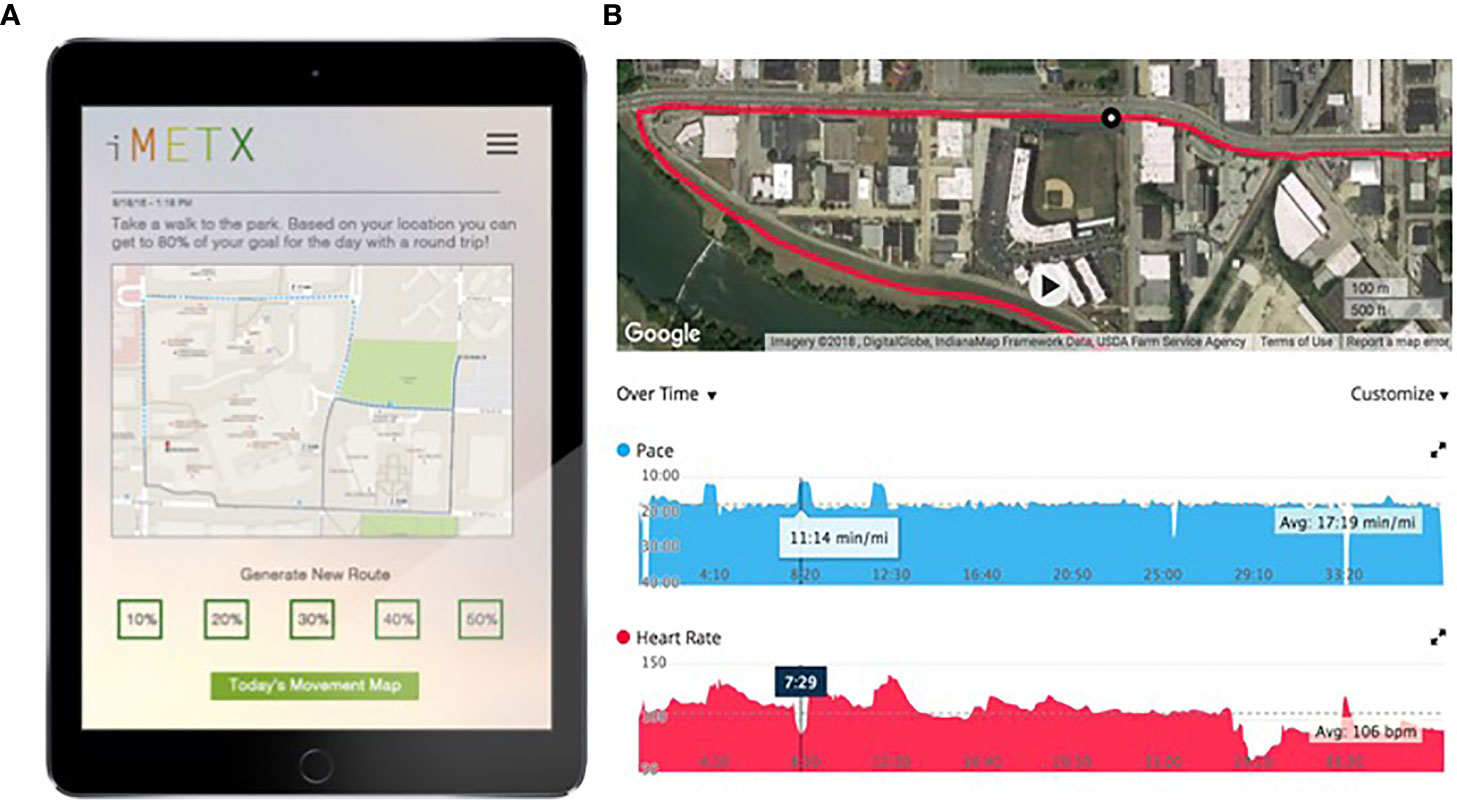Select the 10% route button
This screenshot has height=800, width=1457.
[x=140, y=620]
